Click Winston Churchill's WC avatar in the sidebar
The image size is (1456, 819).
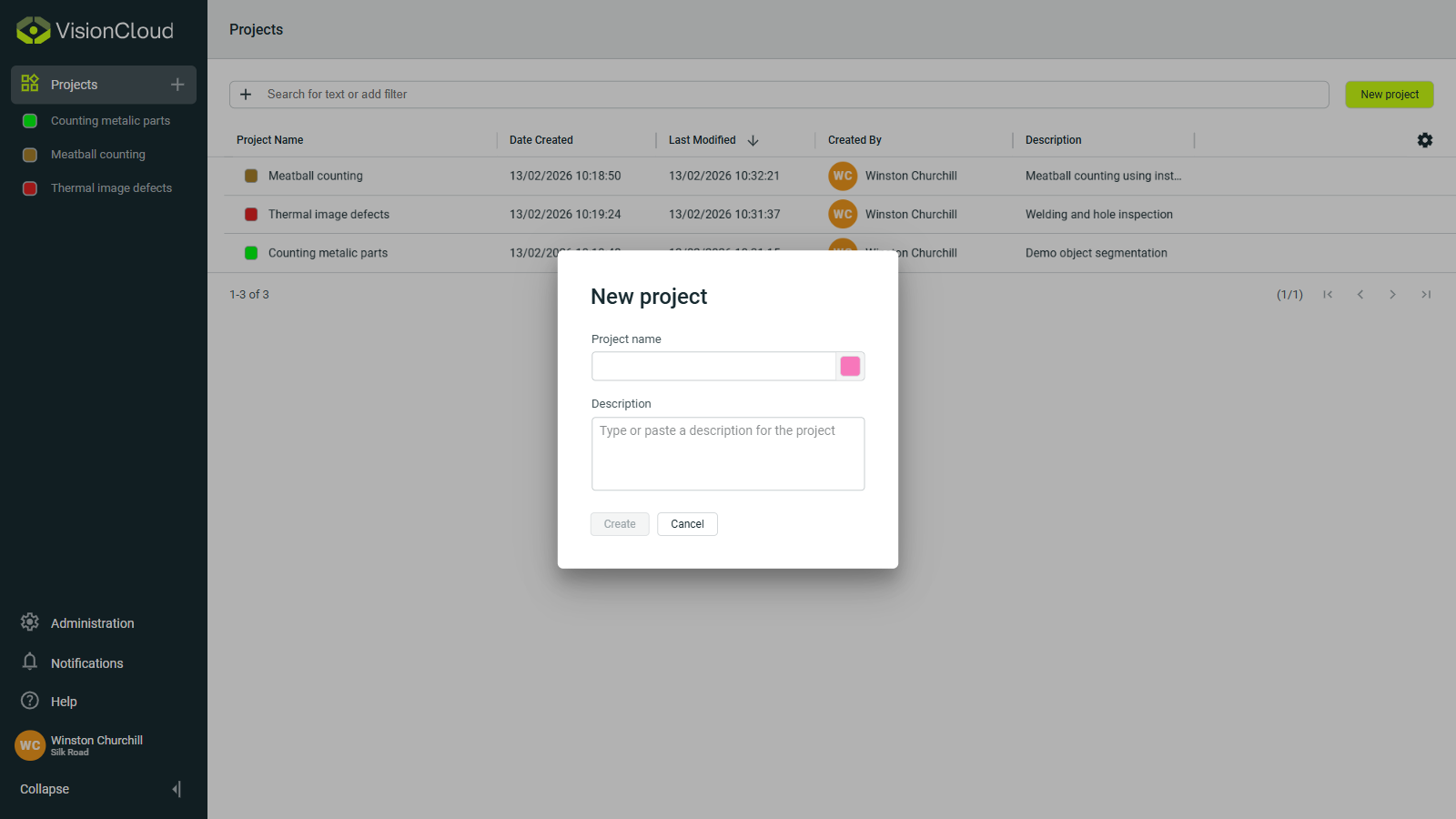click(29, 745)
